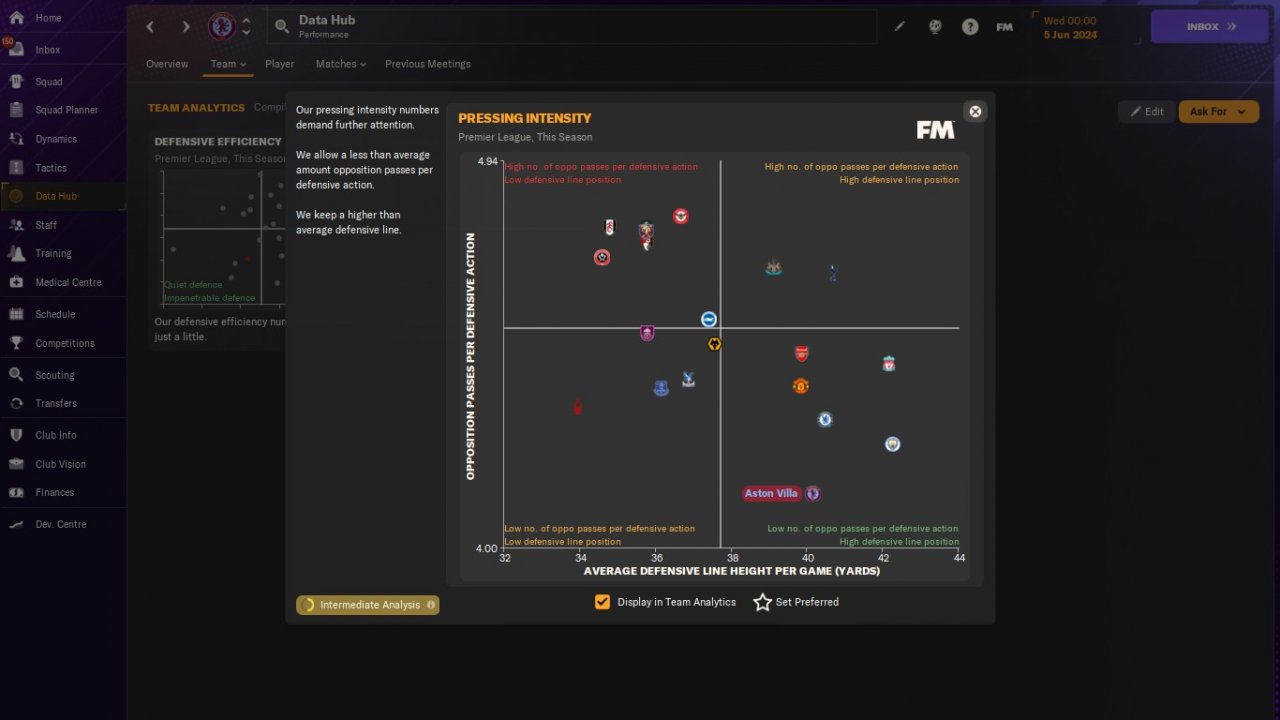The width and height of the screenshot is (1280, 720).
Task: Go back using the left arrow
Action: pyautogui.click(x=150, y=27)
